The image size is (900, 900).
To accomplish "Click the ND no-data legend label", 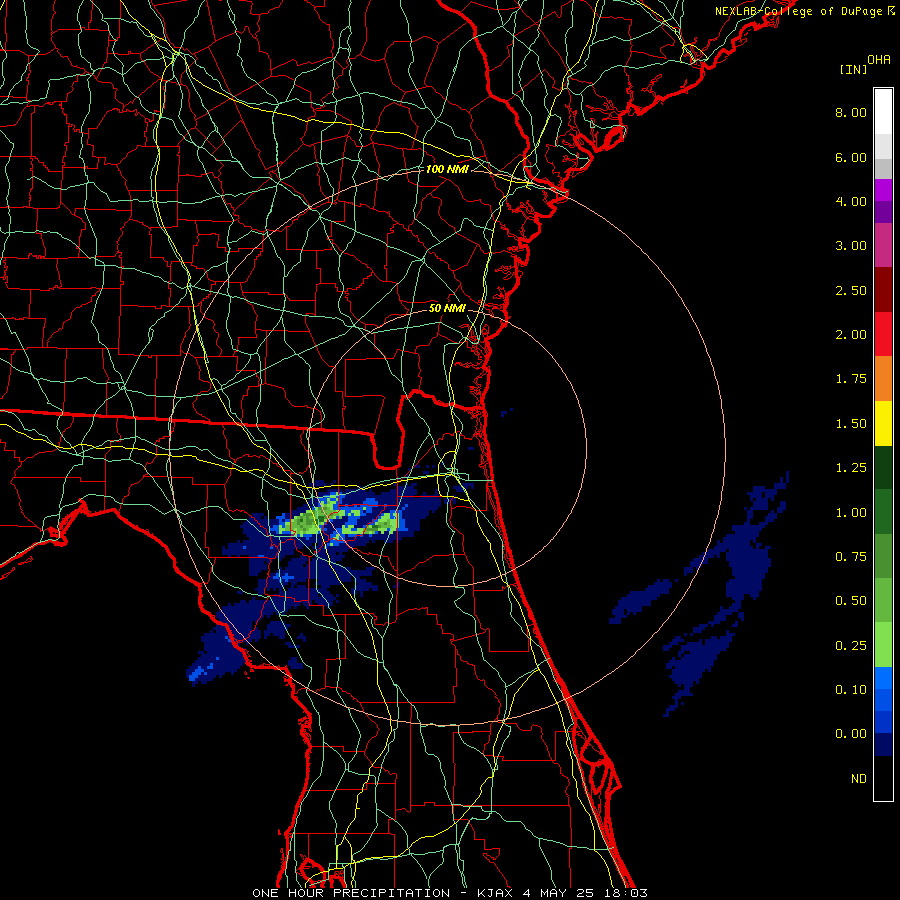I will 859,779.
